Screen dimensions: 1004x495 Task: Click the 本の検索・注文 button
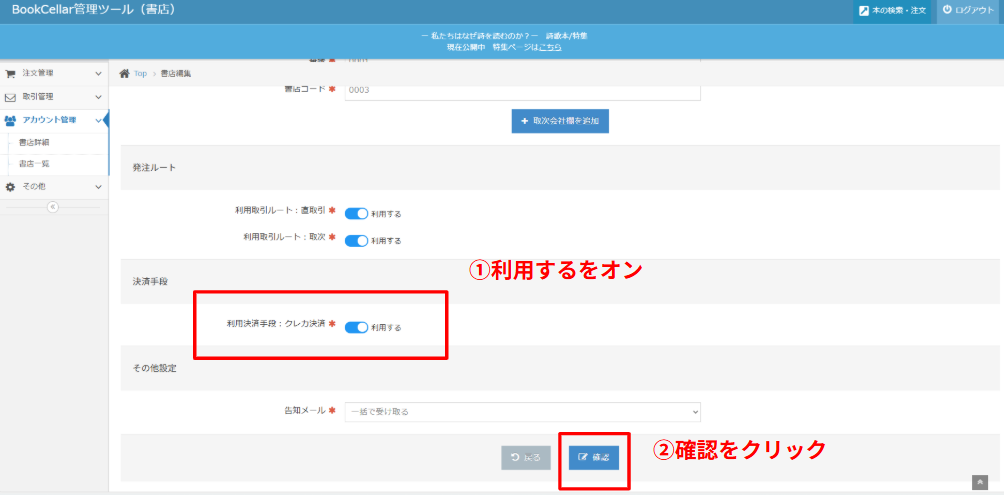pyautogui.click(x=892, y=11)
